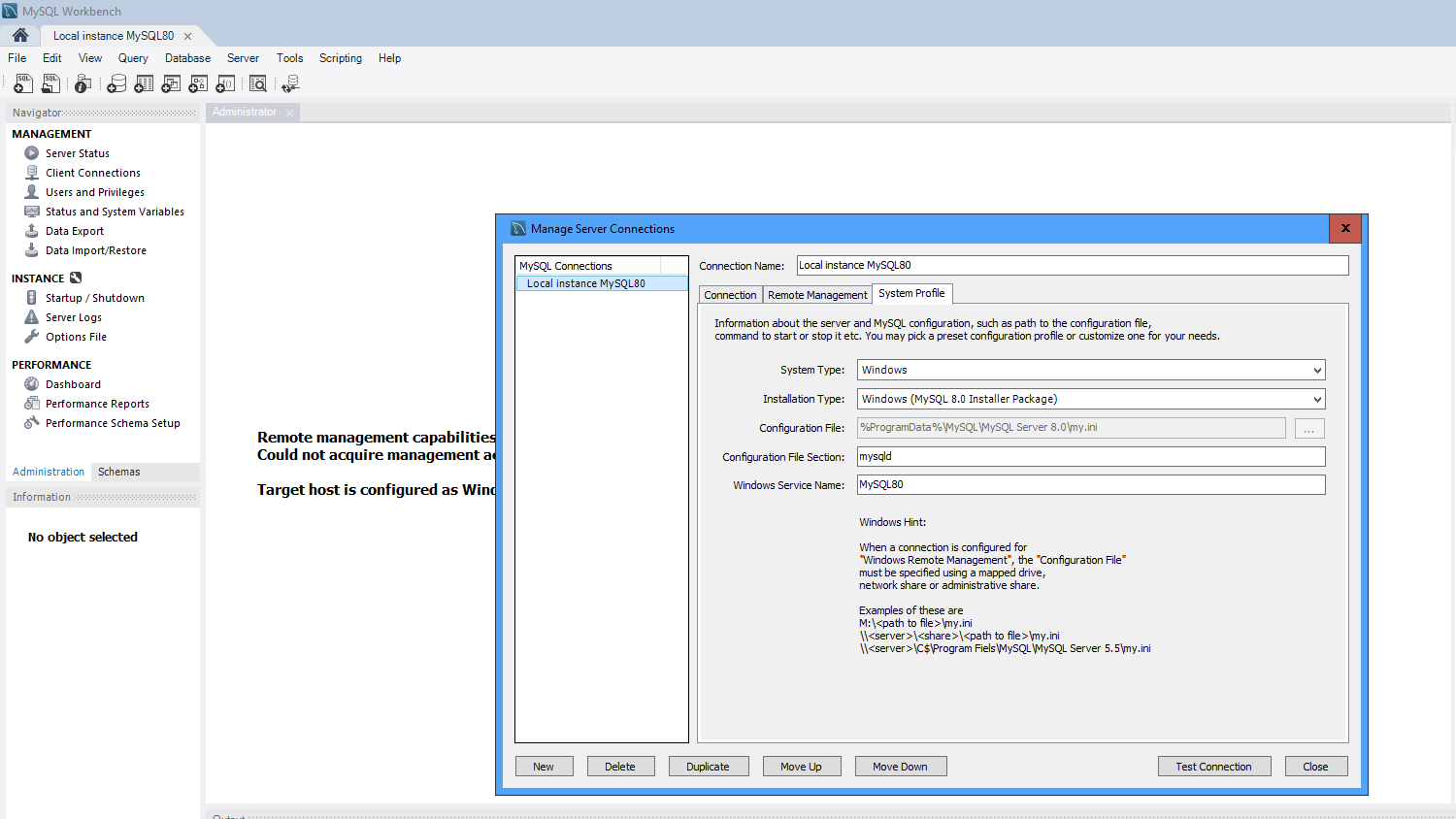Click the create new function icon
Image resolution: width=1456 pixels, height=819 pixels.
coord(225,84)
